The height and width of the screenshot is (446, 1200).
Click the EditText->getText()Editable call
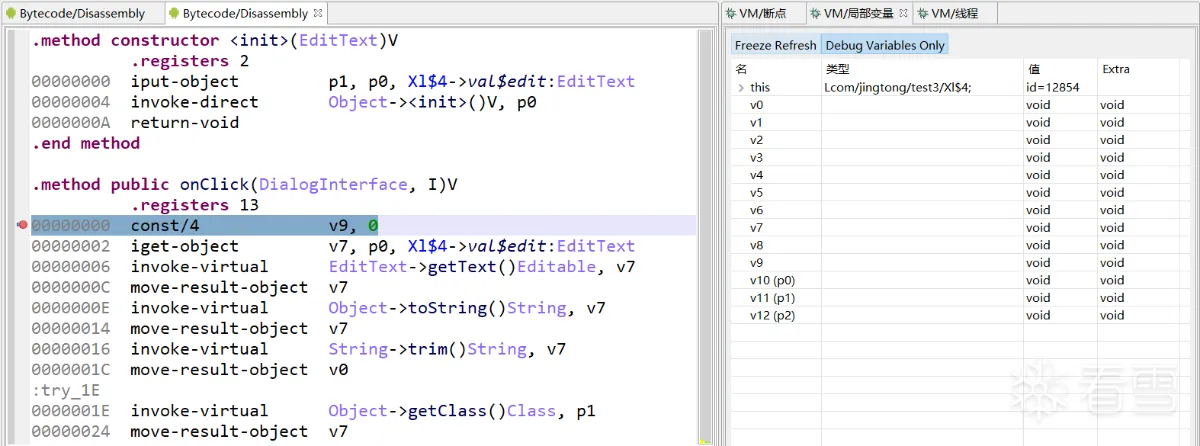click(463, 267)
